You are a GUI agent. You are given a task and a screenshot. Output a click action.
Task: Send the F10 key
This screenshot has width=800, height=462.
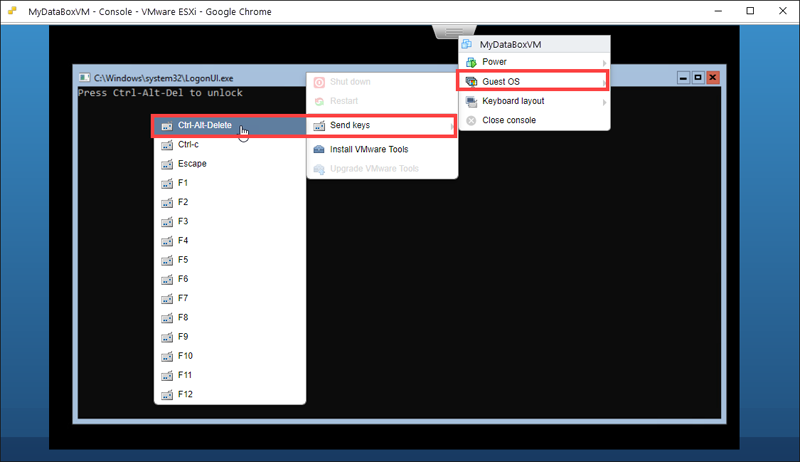[230, 356]
